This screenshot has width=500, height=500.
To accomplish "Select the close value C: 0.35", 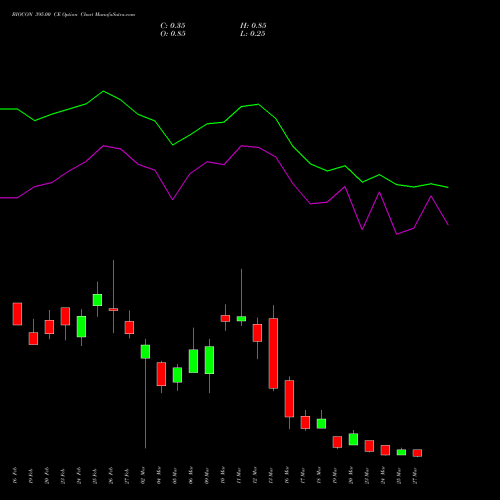I will [173, 26].
